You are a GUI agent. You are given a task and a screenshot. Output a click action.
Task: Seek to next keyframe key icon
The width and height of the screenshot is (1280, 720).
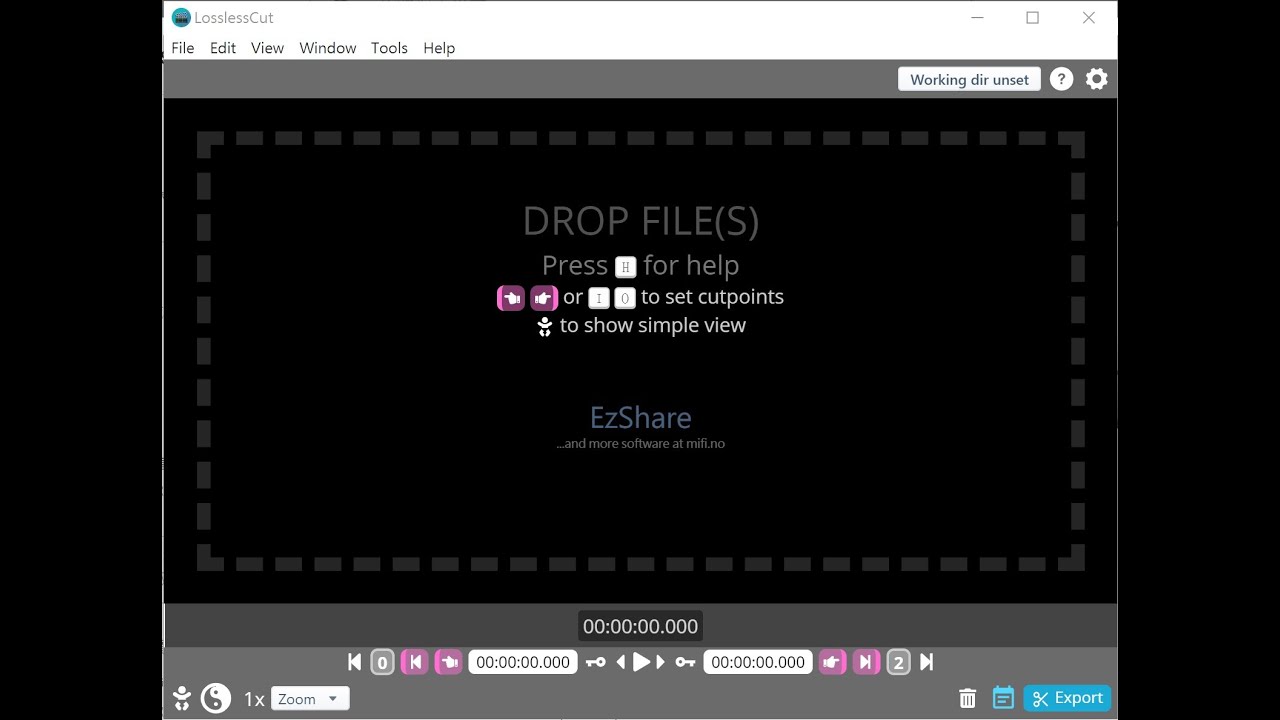pyautogui.click(x=685, y=662)
